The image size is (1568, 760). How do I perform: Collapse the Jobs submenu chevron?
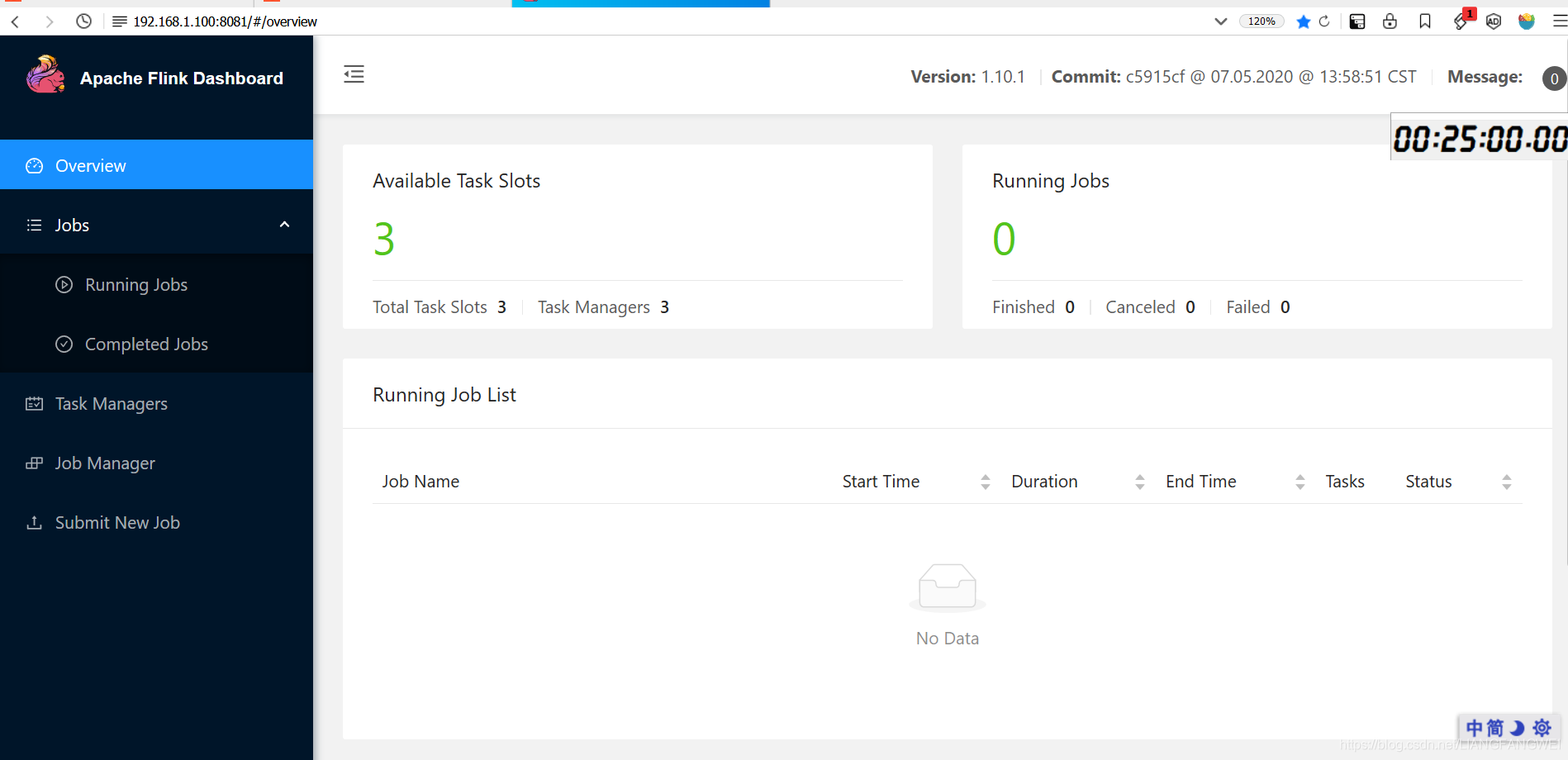(x=284, y=225)
